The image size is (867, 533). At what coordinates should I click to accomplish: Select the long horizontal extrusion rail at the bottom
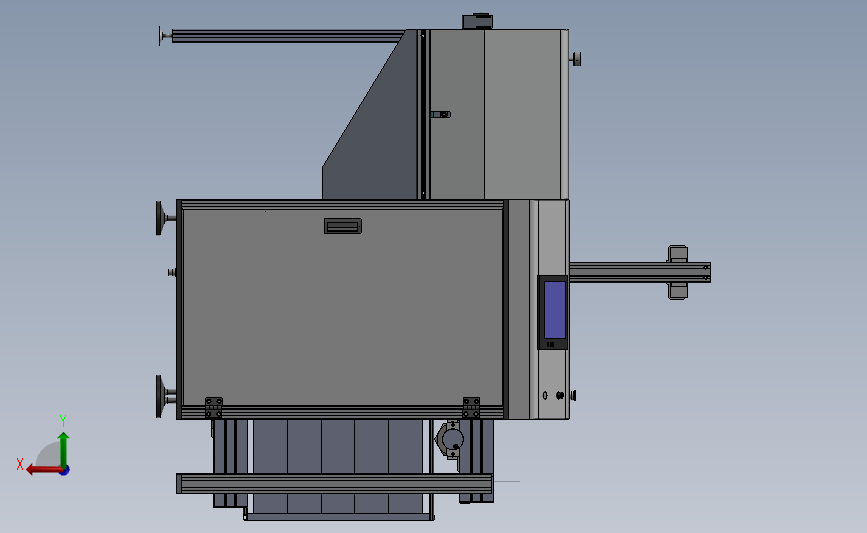[334, 483]
